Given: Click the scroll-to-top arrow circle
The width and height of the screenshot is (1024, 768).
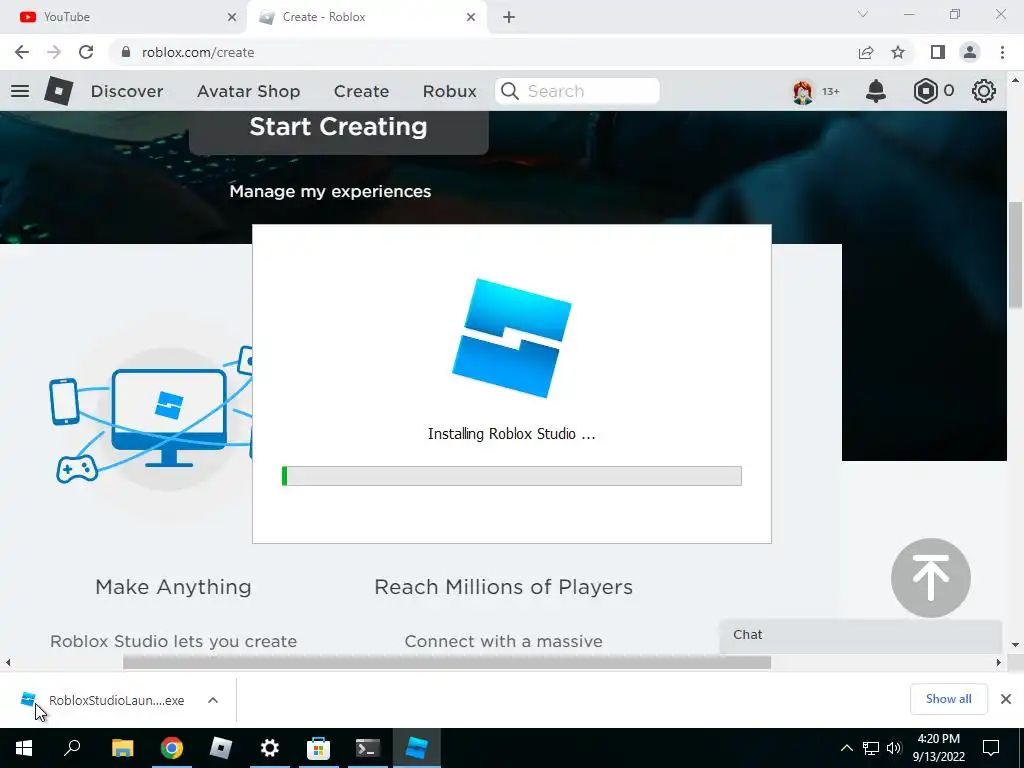Looking at the screenshot, I should [931, 577].
